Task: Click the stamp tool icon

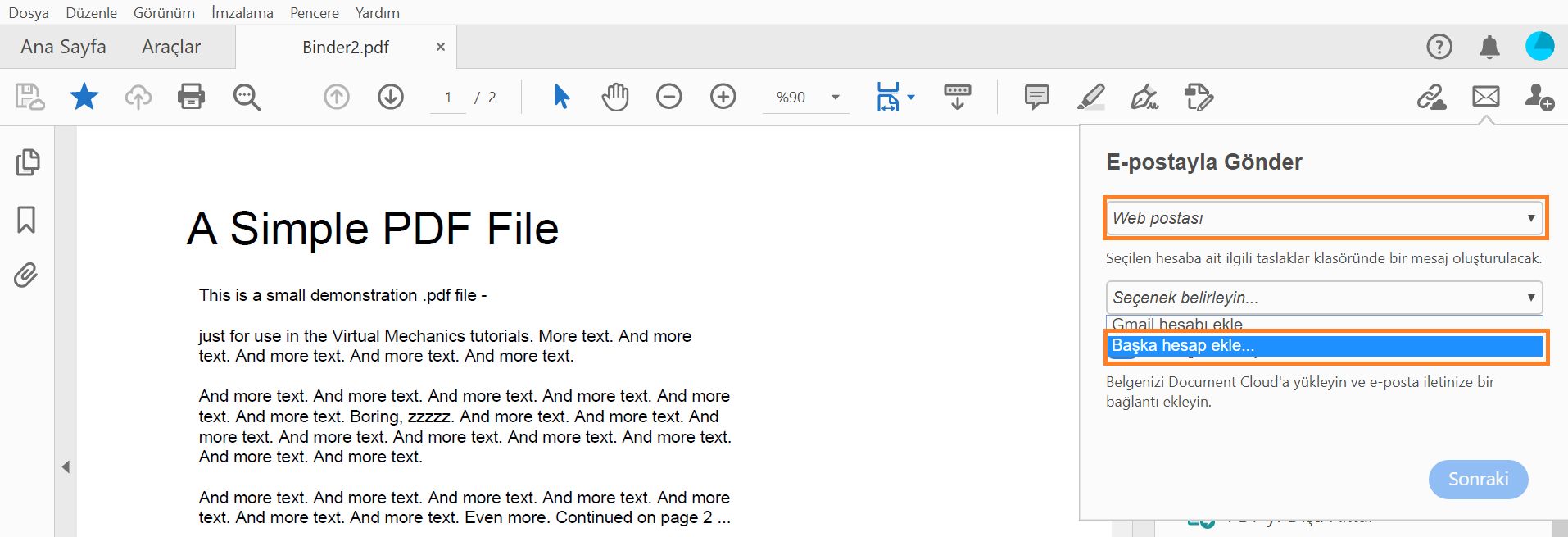Action: point(1199,97)
